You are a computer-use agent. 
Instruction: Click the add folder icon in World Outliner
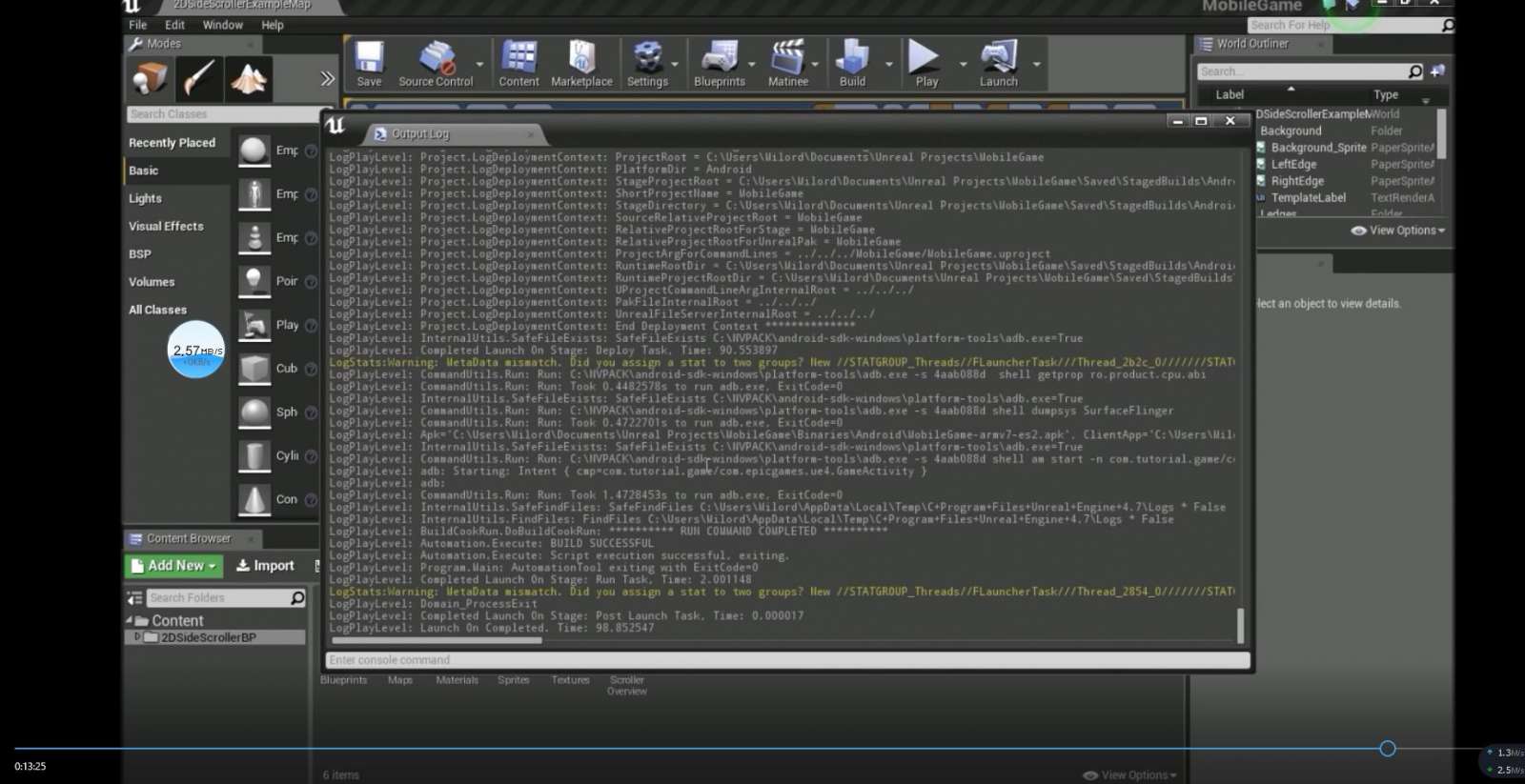pos(1437,71)
